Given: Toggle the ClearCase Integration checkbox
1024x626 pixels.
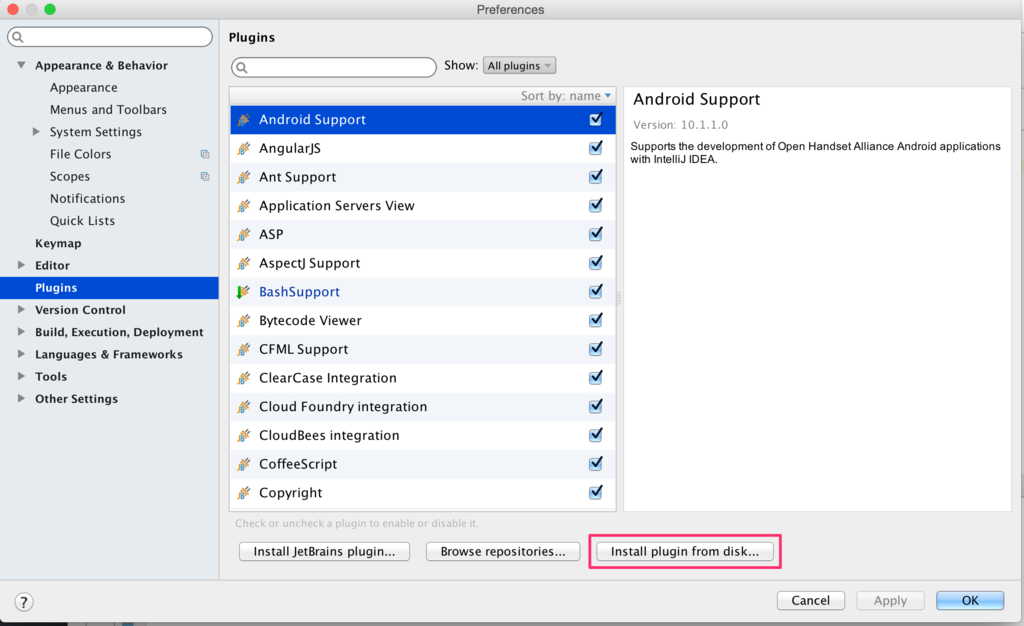Looking at the screenshot, I should (596, 378).
